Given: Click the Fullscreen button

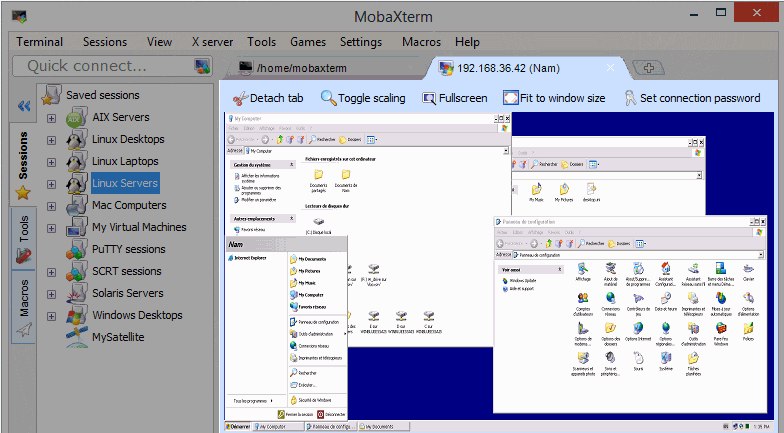Looking at the screenshot, I should tap(454, 98).
